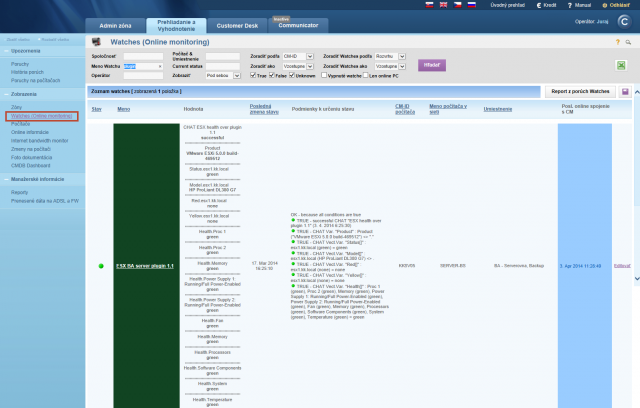640x408 pixels.
Task: Open ESX BA server plugin 1.1 watch
Action: click(145, 266)
